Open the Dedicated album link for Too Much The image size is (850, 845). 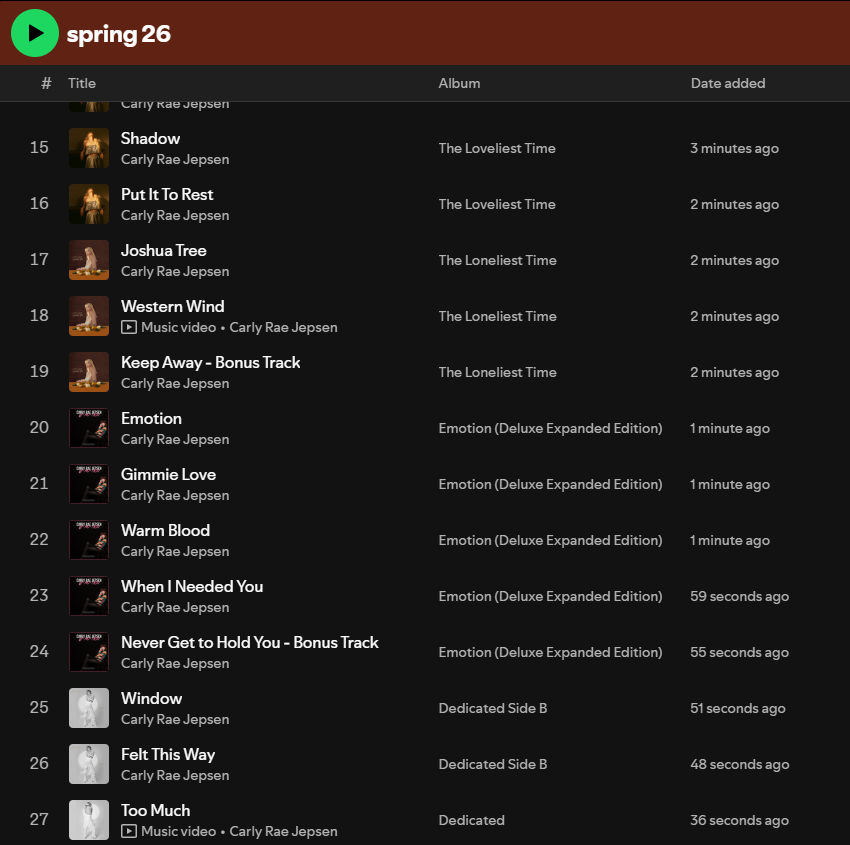pos(471,820)
